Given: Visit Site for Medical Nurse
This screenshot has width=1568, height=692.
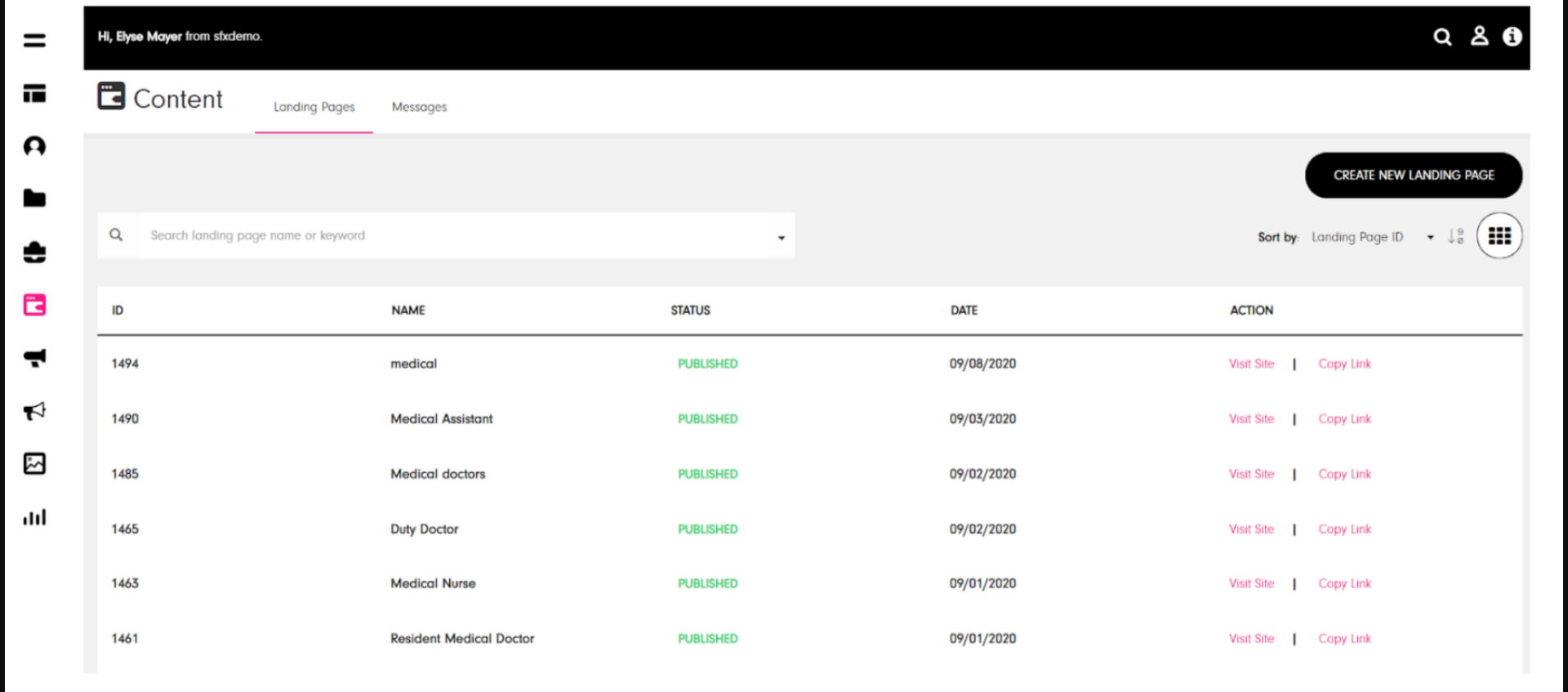Looking at the screenshot, I should 1251,583.
